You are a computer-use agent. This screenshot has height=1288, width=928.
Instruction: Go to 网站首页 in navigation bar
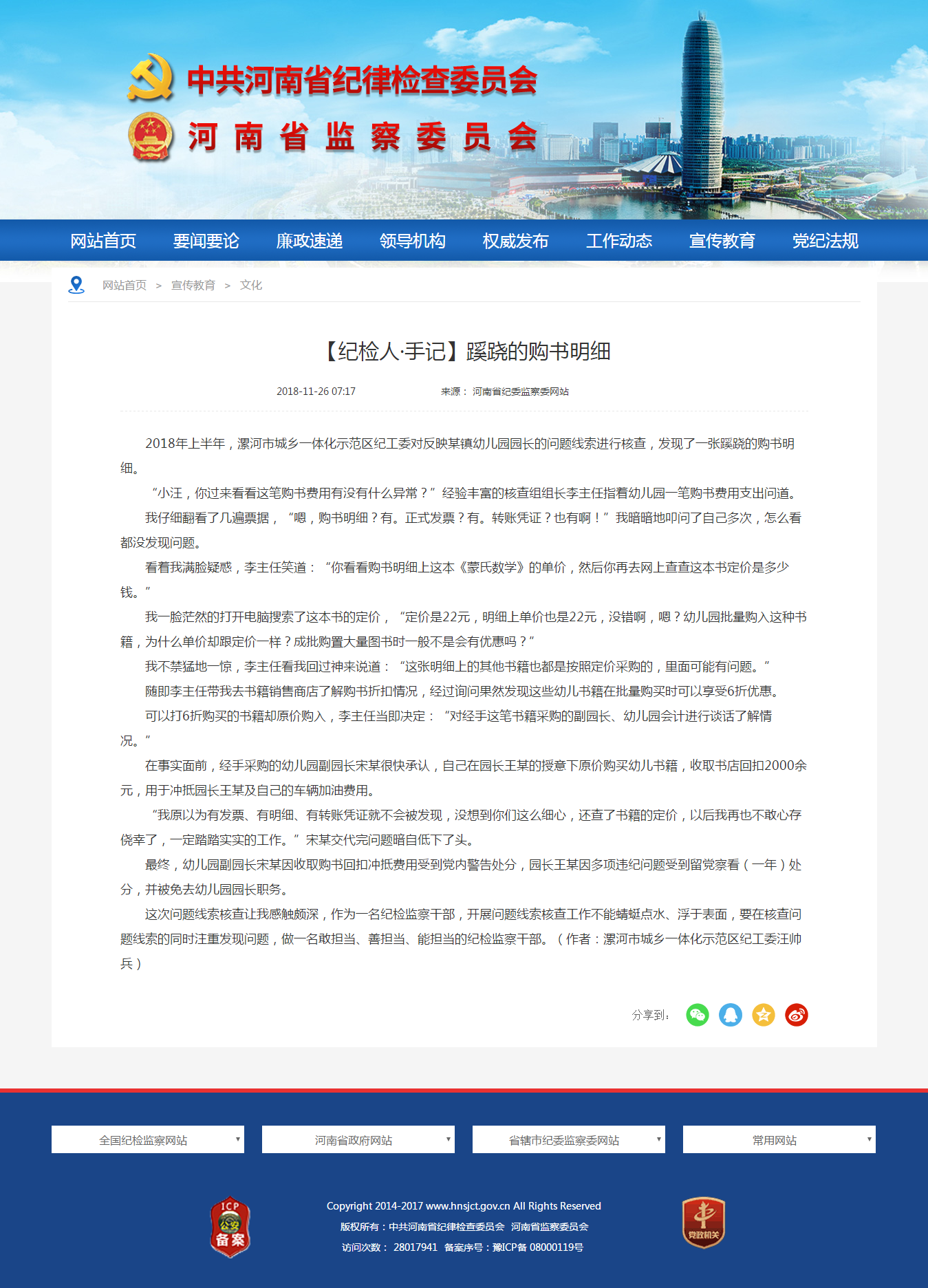point(103,241)
